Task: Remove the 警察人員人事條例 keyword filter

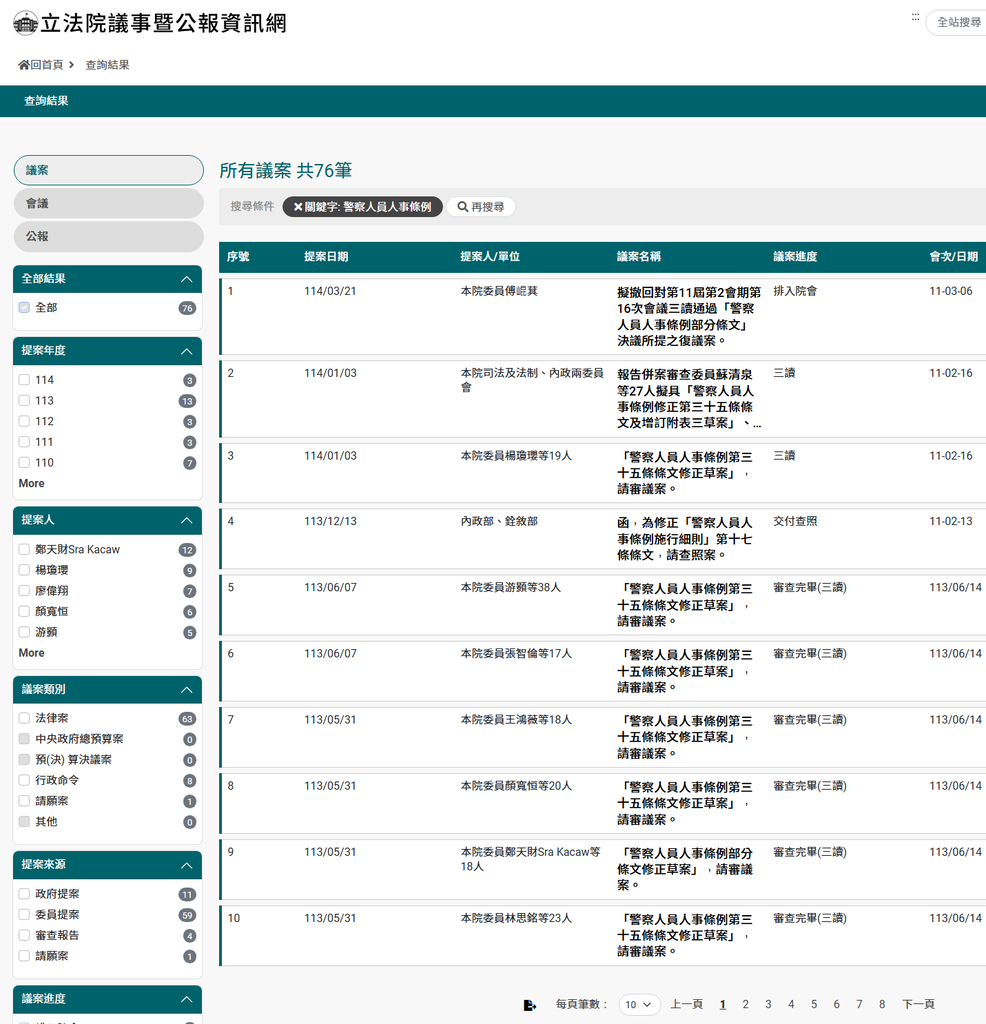Action: click(298, 207)
